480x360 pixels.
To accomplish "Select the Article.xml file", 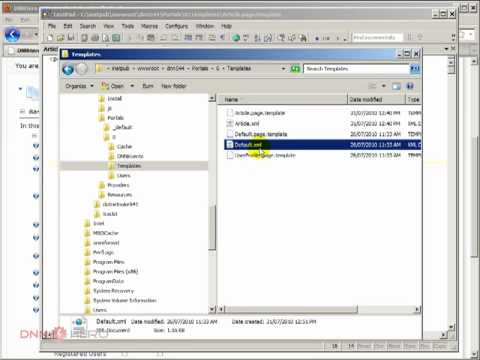I will (243, 124).
